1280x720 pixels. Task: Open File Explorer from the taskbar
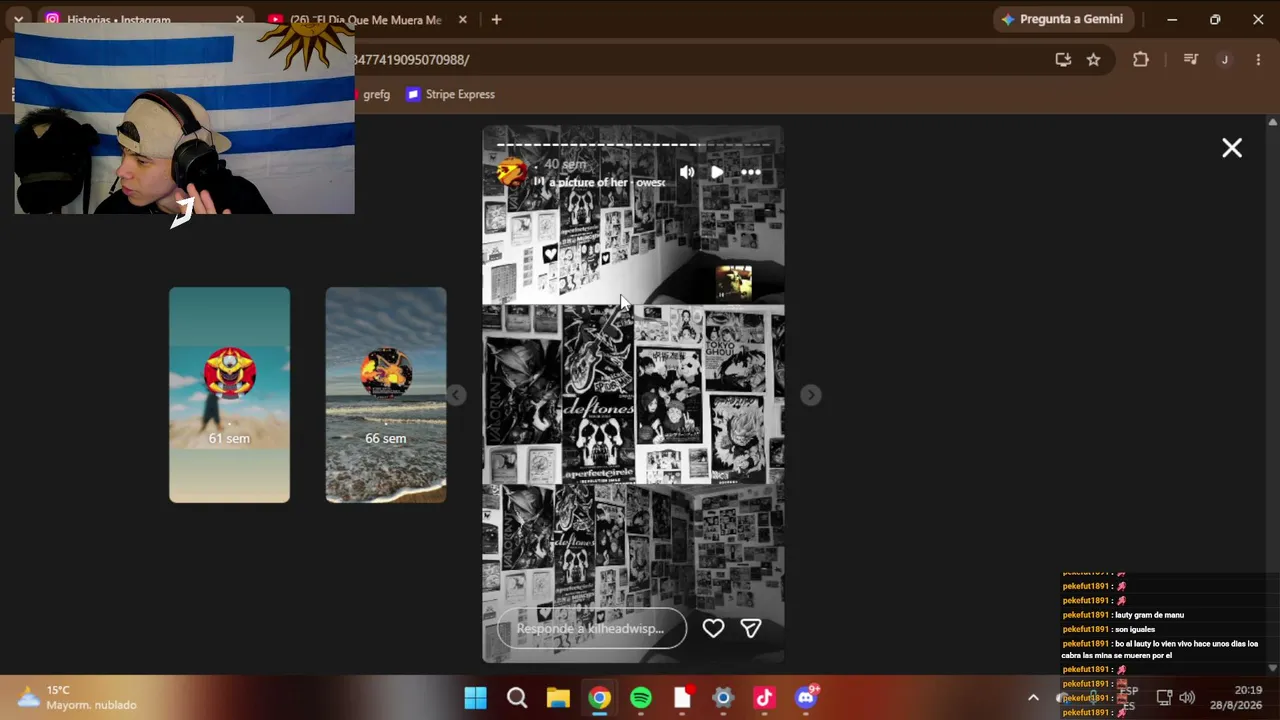pyautogui.click(x=558, y=698)
